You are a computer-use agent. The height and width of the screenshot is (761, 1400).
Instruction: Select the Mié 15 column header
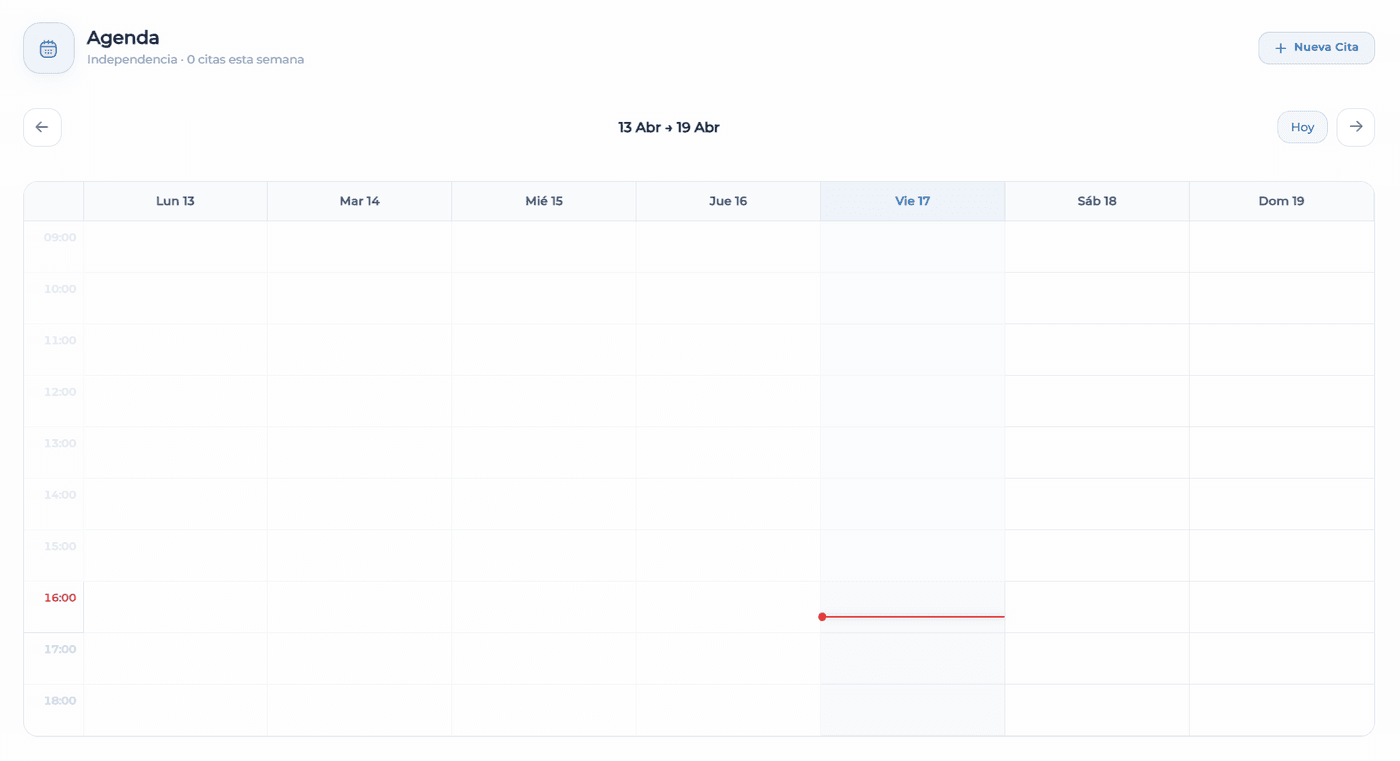pyautogui.click(x=543, y=201)
